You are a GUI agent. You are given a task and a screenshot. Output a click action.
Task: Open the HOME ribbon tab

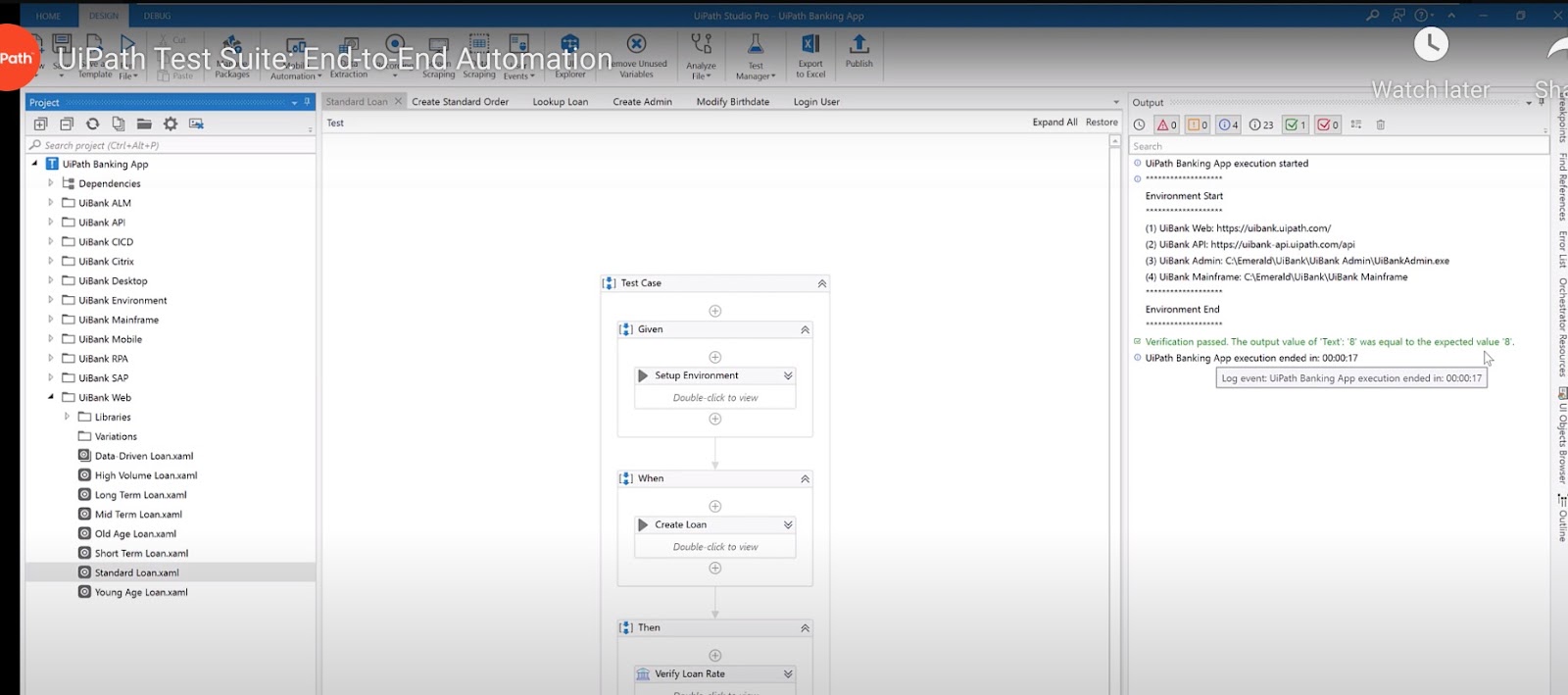click(x=48, y=16)
